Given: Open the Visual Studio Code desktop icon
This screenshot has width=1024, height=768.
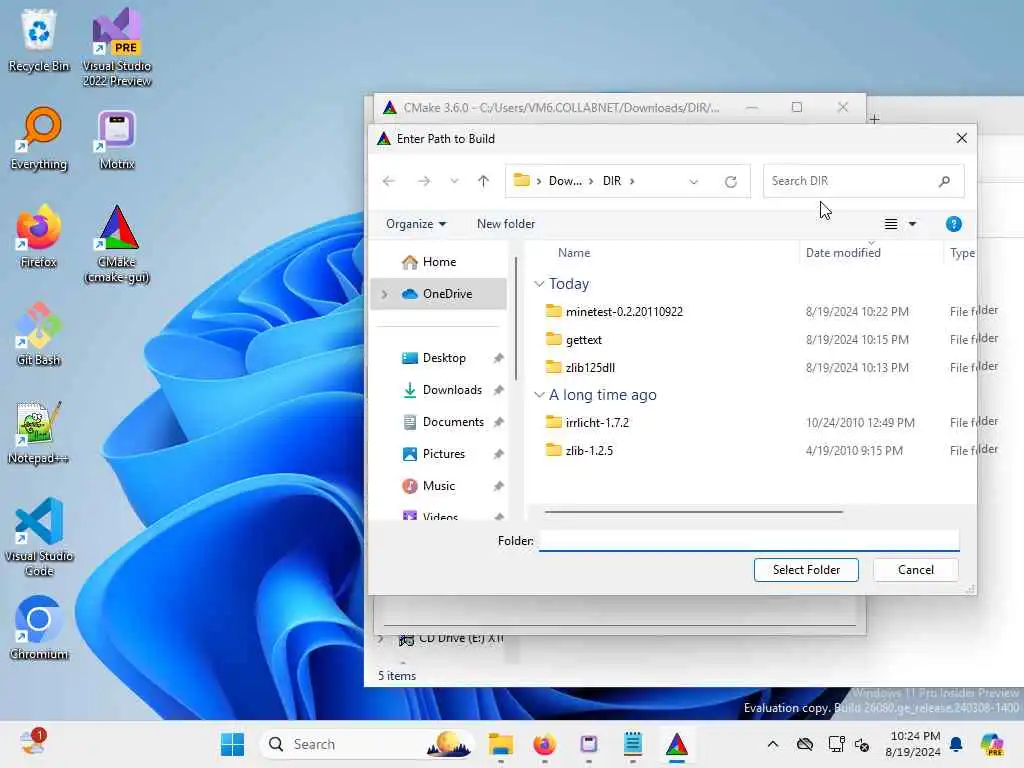Looking at the screenshot, I should pyautogui.click(x=39, y=537).
